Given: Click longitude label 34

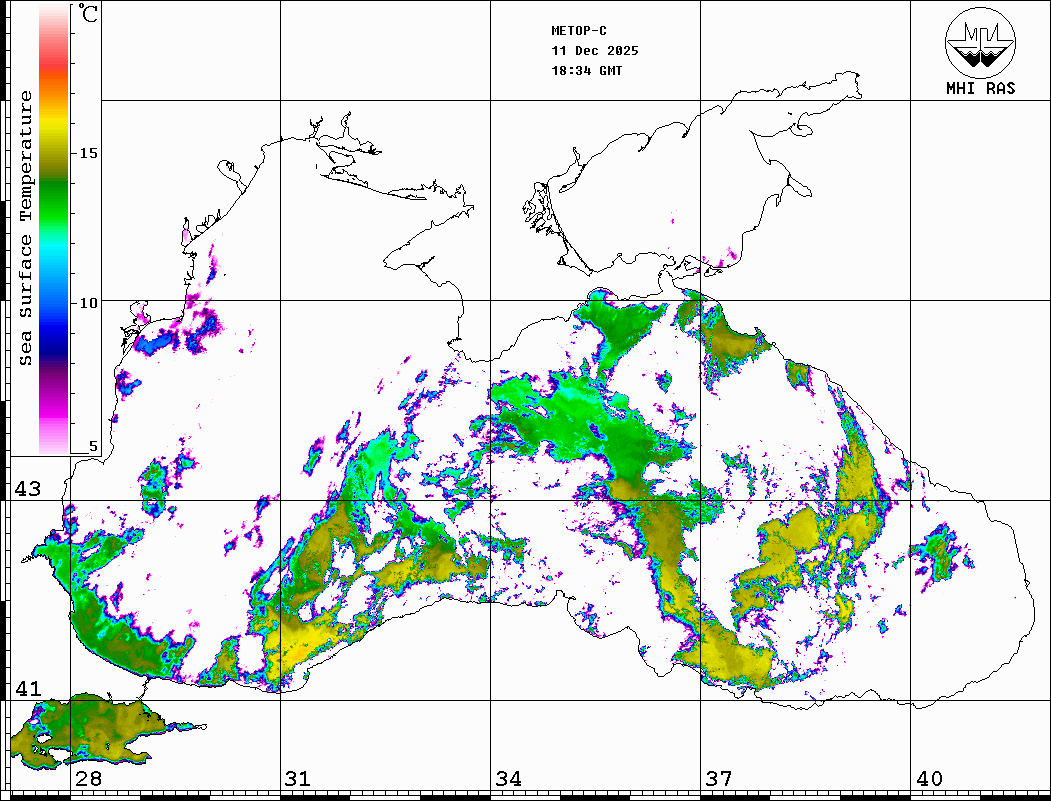Looking at the screenshot, I should 508,779.
